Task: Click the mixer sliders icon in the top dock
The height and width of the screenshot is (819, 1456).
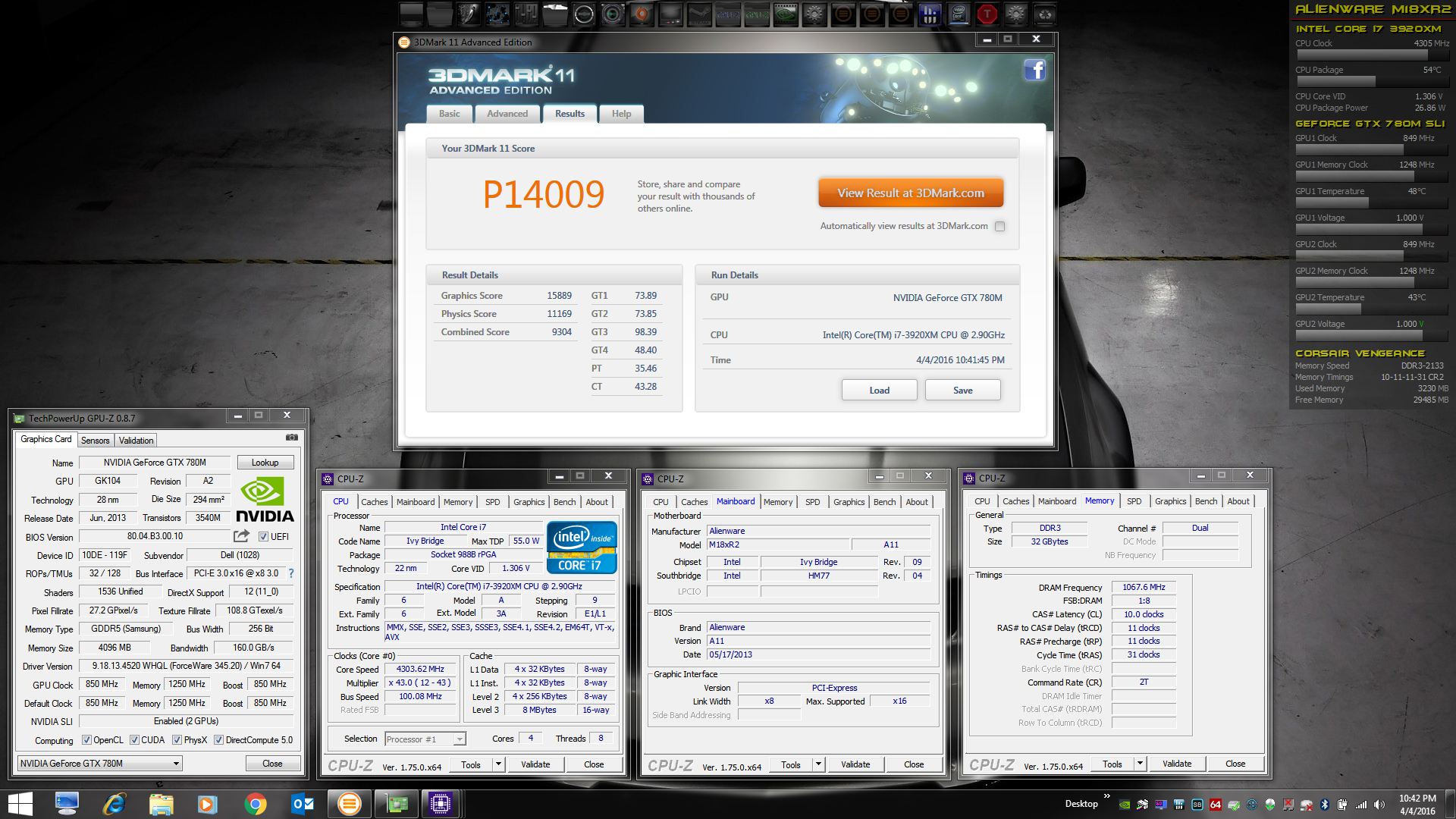Action: [x=526, y=14]
